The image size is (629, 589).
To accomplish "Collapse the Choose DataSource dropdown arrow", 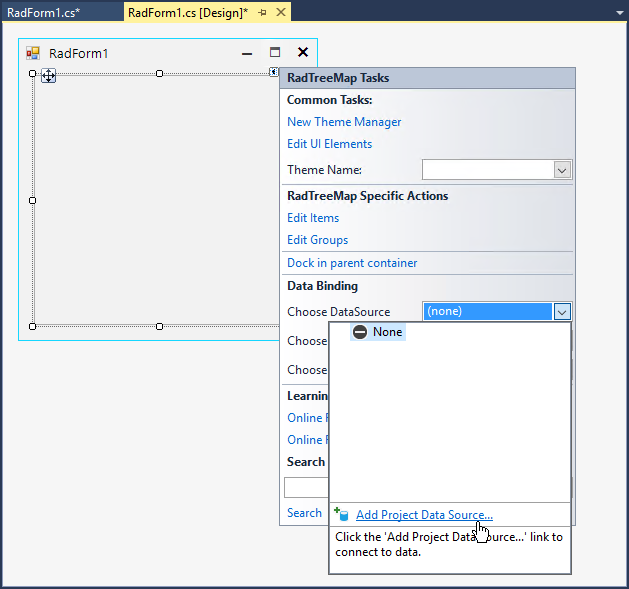I will tap(562, 312).
